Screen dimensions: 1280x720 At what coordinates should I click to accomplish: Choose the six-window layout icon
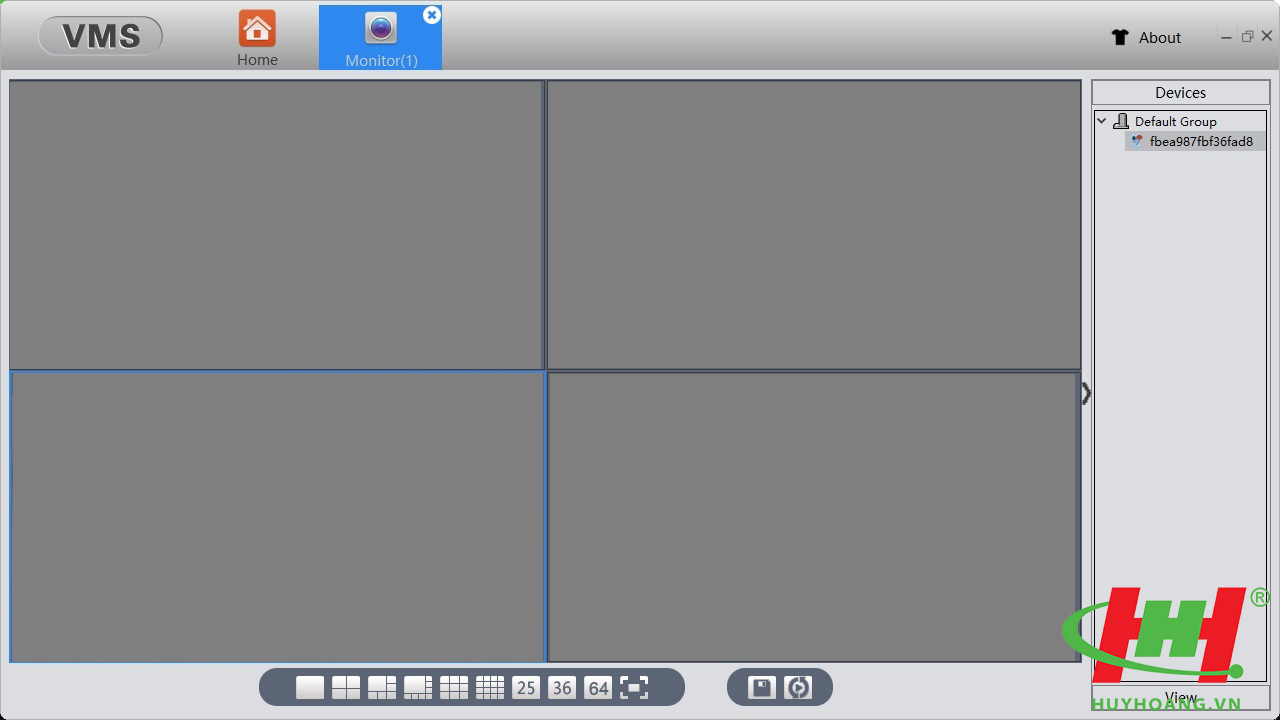coord(382,687)
